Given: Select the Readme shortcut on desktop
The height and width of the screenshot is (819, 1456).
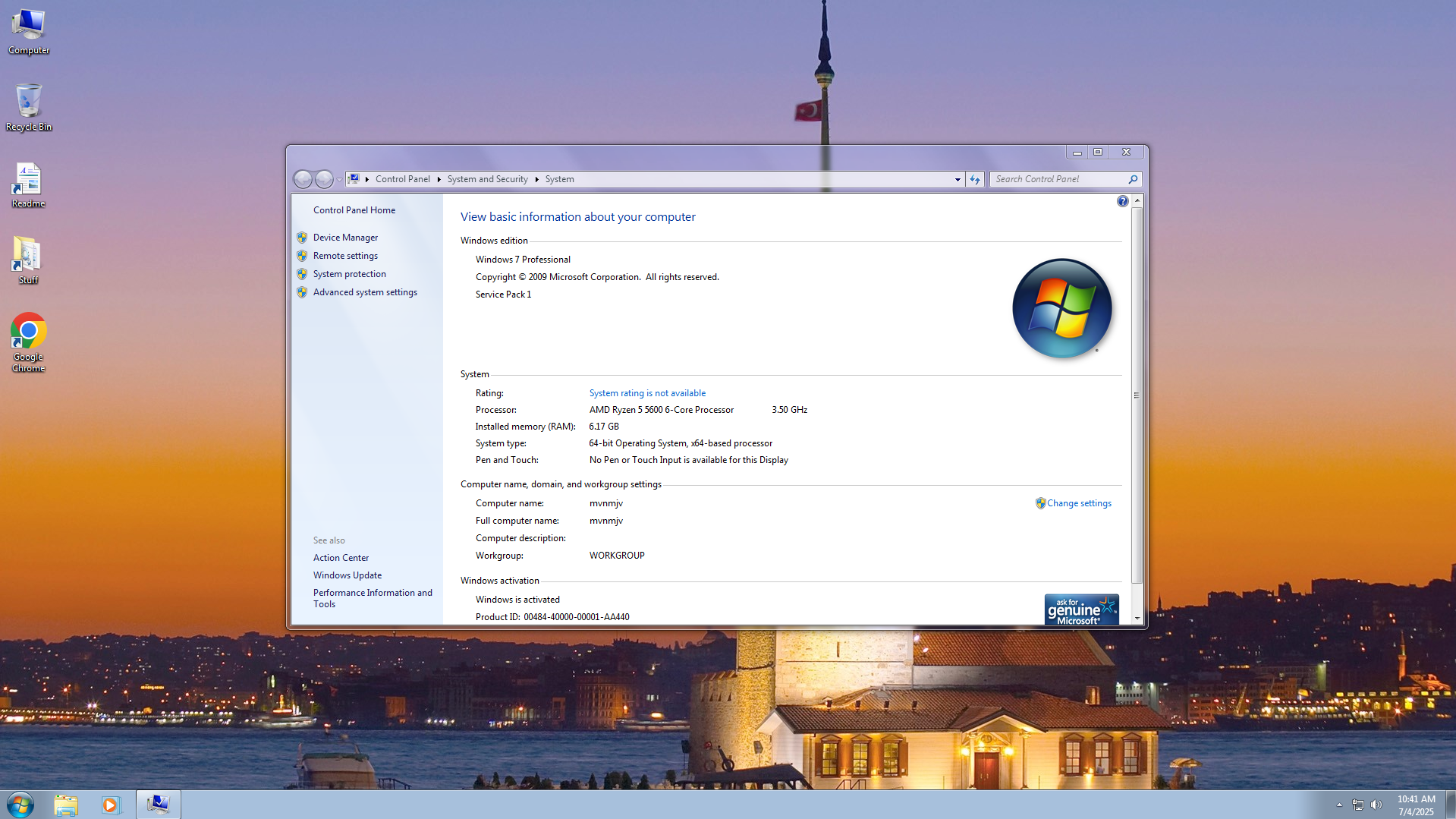Looking at the screenshot, I should 28,185.
